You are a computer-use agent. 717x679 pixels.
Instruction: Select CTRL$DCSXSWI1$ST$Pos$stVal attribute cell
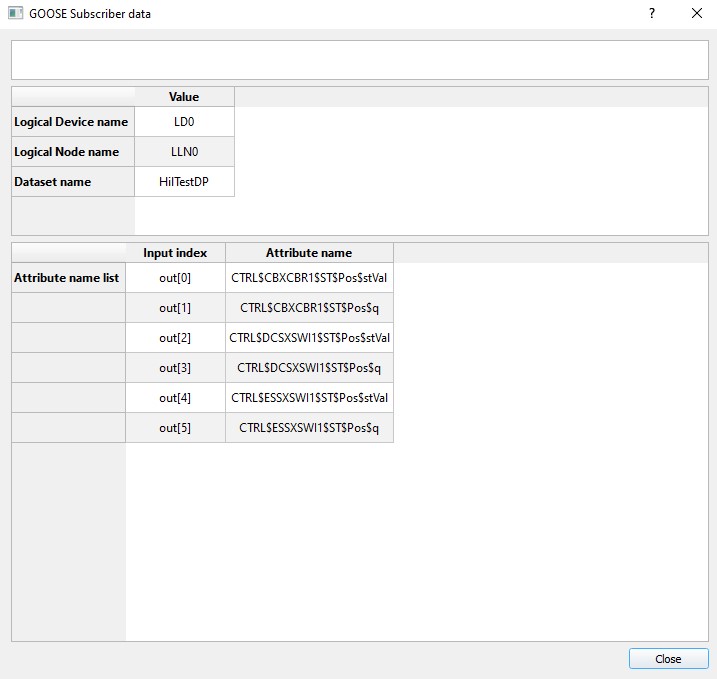[x=309, y=338]
